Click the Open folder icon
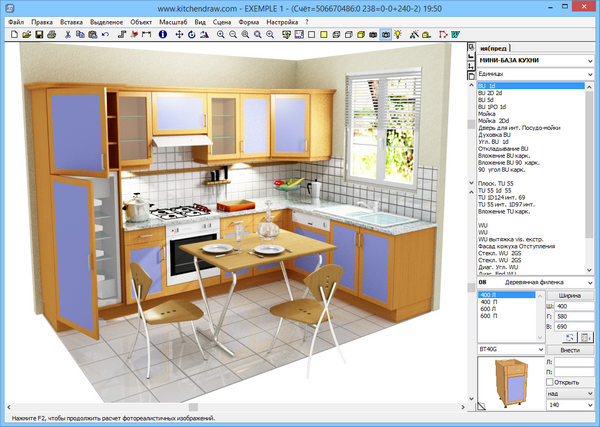The width and height of the screenshot is (600, 427). 25,34
